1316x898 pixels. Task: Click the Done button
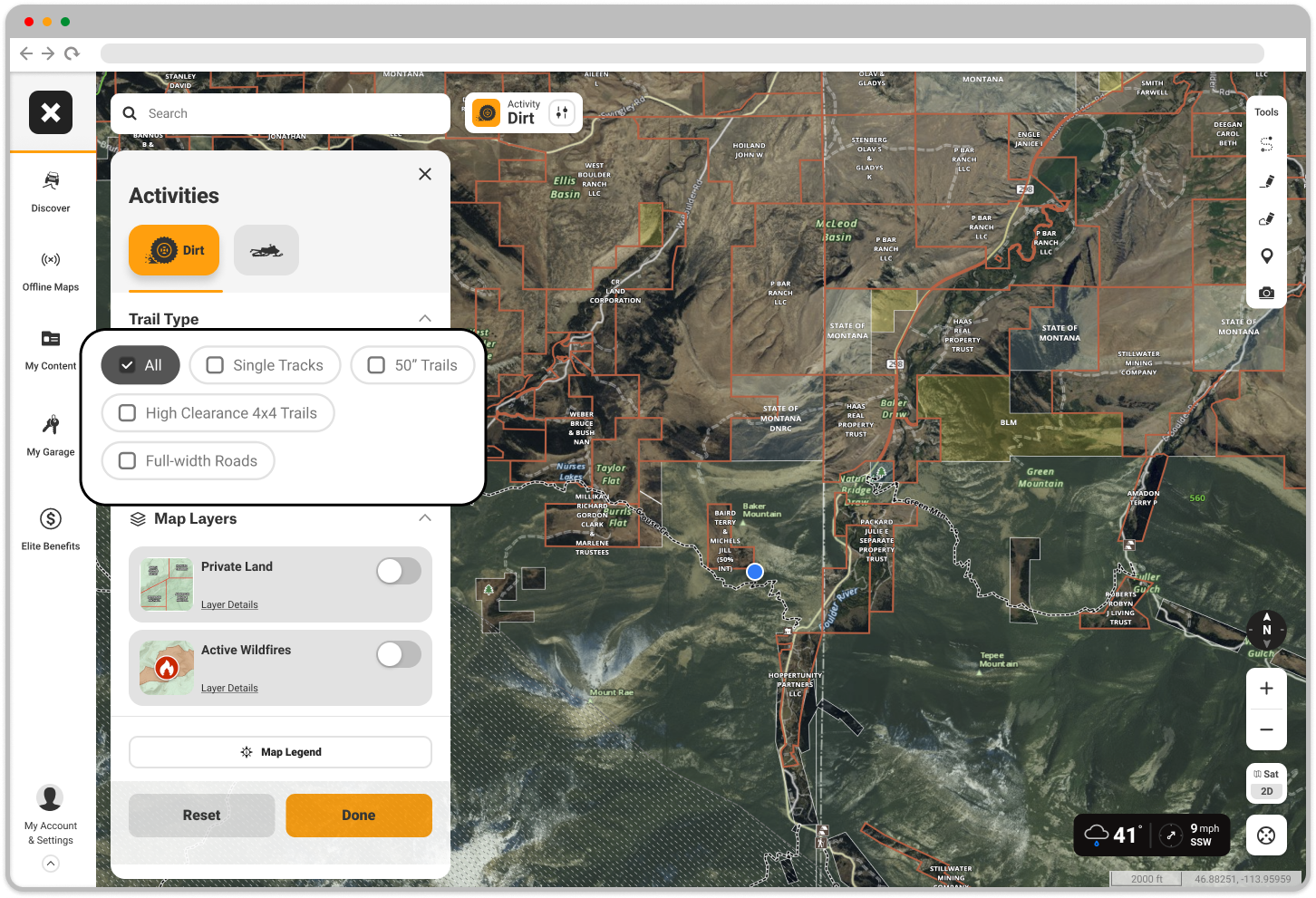359,816
